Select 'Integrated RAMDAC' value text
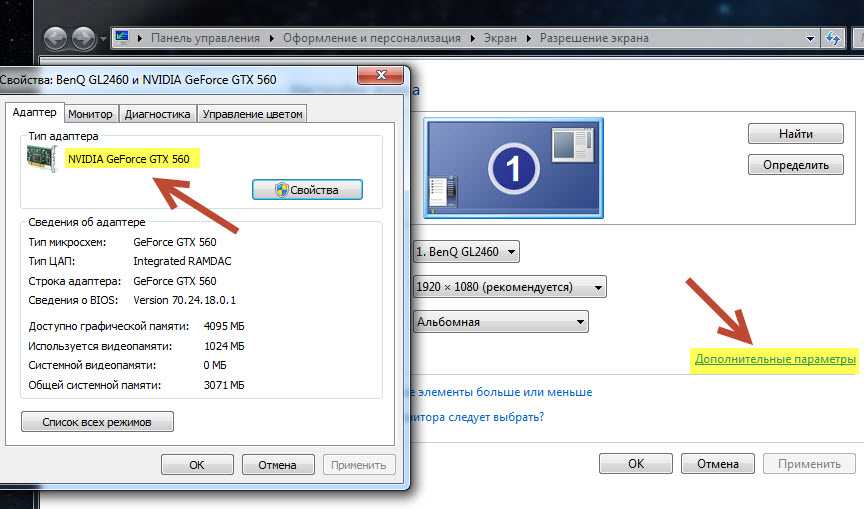This screenshot has height=509, width=864. pos(182,261)
